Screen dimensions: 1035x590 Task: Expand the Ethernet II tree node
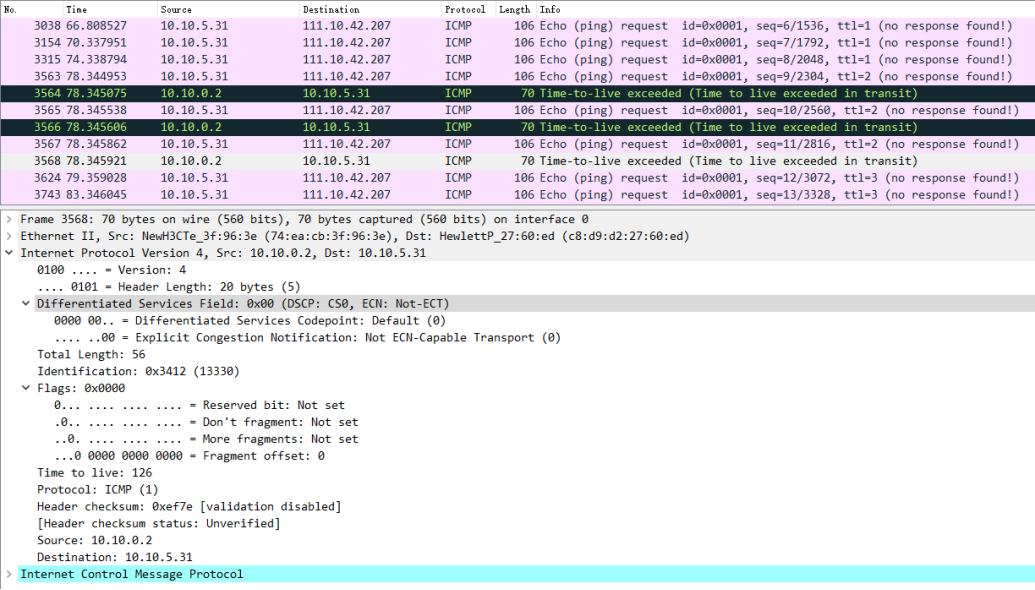(9, 236)
